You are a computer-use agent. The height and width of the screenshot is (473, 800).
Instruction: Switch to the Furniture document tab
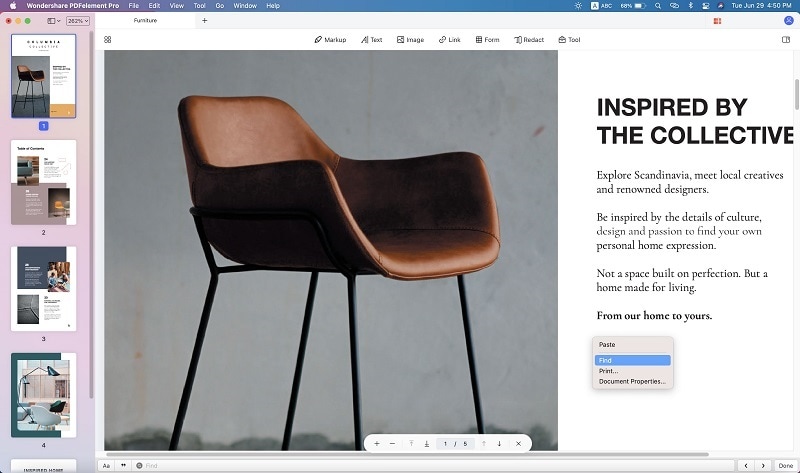145,20
